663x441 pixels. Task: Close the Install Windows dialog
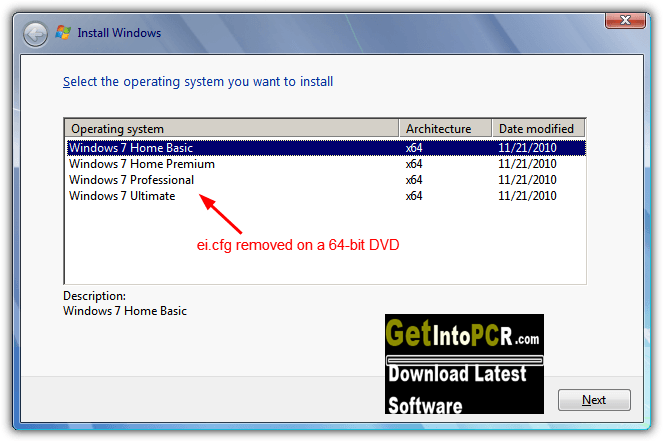tap(625, 20)
